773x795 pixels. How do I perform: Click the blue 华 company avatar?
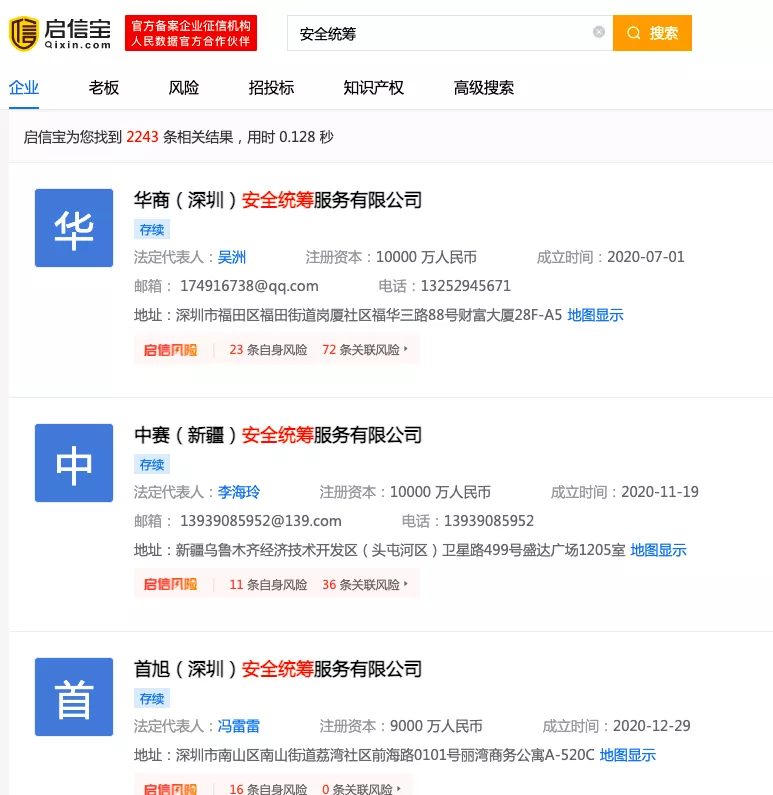[x=74, y=228]
